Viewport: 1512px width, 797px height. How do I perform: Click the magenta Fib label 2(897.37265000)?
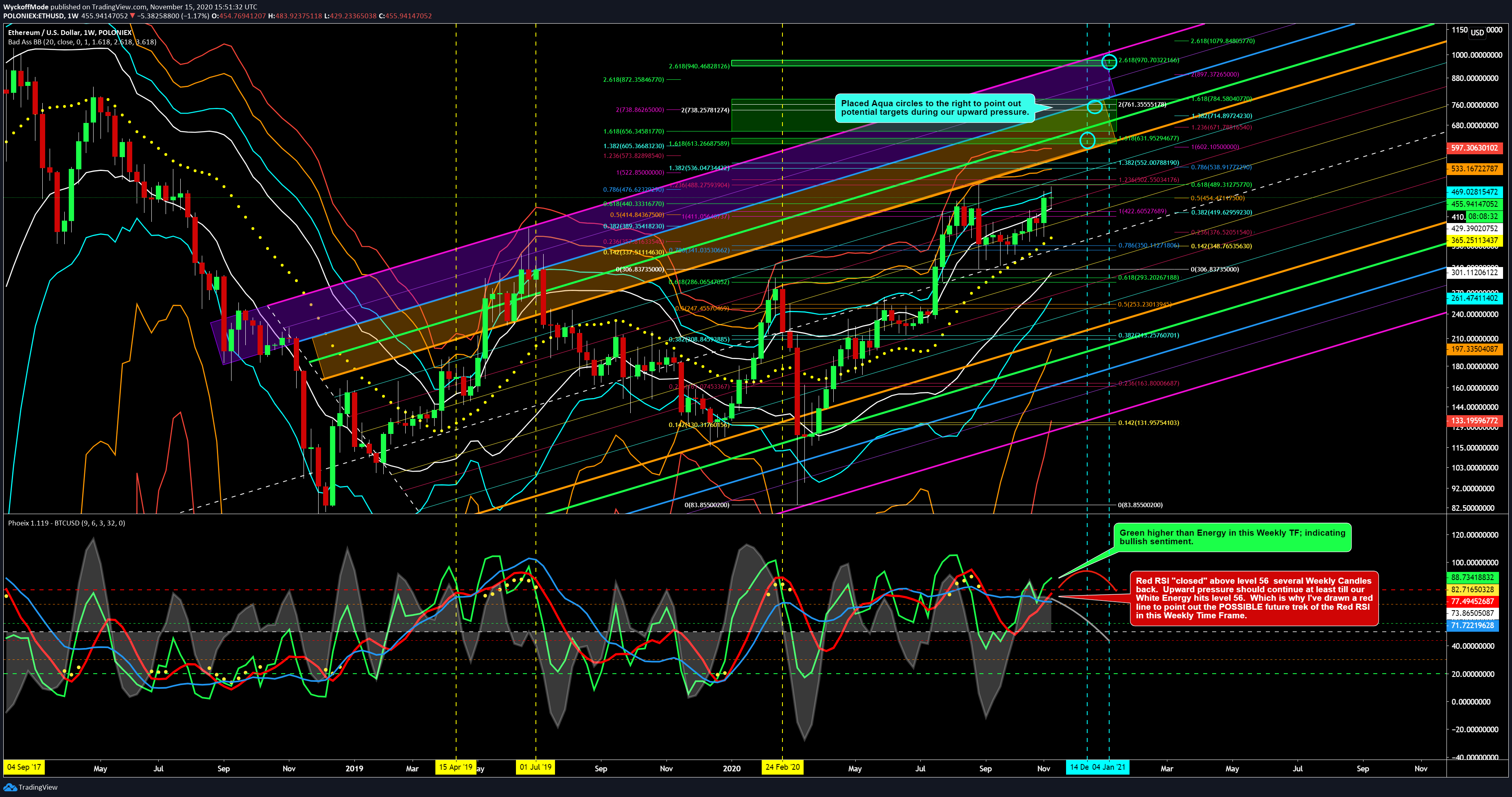pos(1215,74)
